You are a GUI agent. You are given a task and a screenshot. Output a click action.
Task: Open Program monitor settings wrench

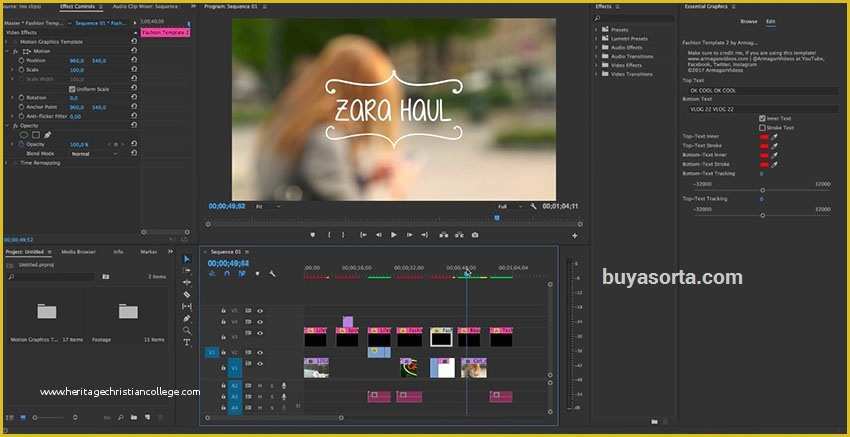pyautogui.click(x=533, y=207)
